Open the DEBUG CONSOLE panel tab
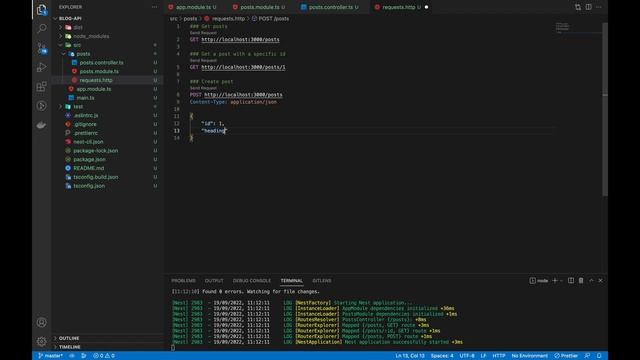Image resolution: width=640 pixels, height=360 pixels. click(x=251, y=280)
